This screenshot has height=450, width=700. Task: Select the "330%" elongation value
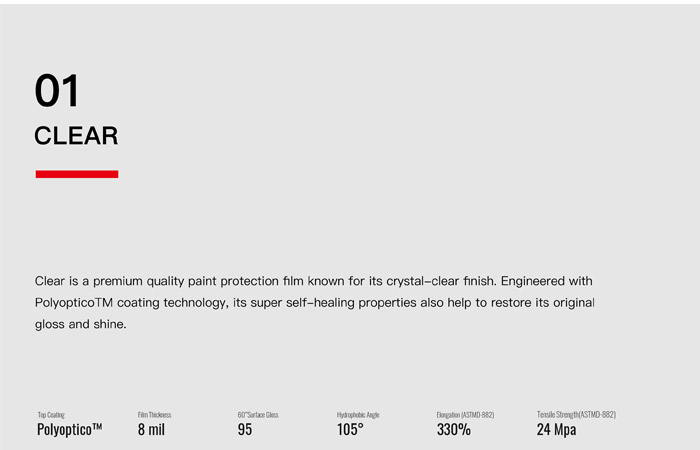(x=453, y=430)
